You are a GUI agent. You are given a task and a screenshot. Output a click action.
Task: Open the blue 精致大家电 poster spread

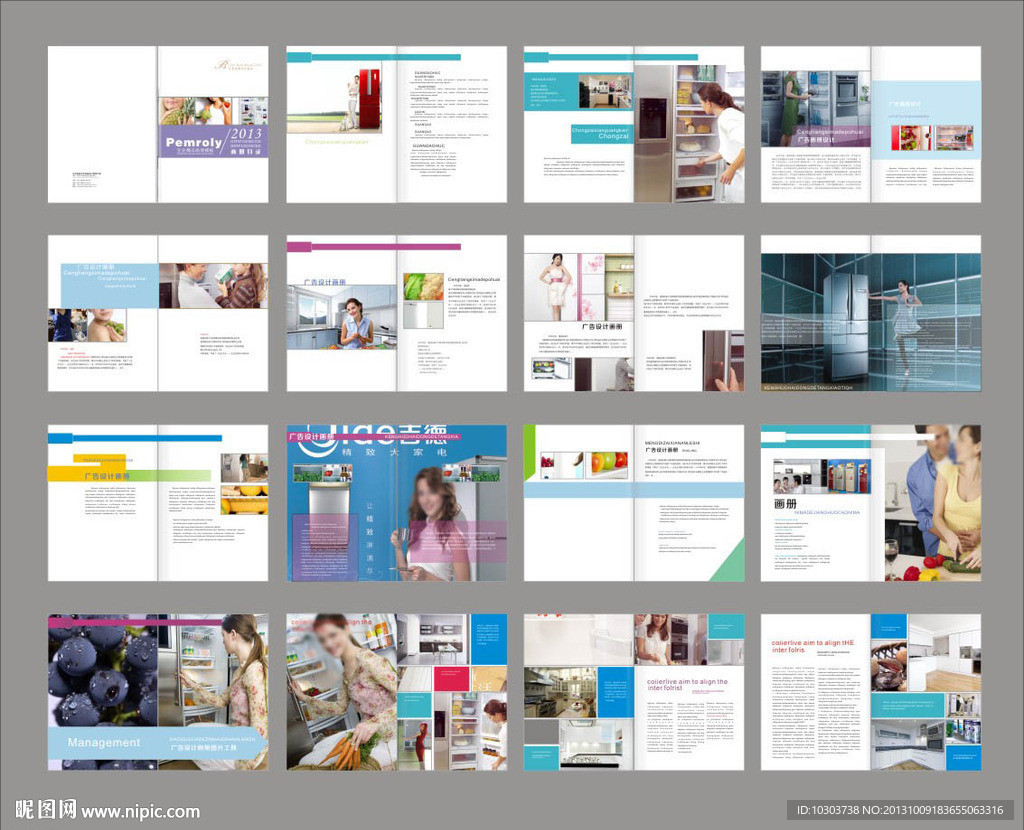[x=396, y=503]
